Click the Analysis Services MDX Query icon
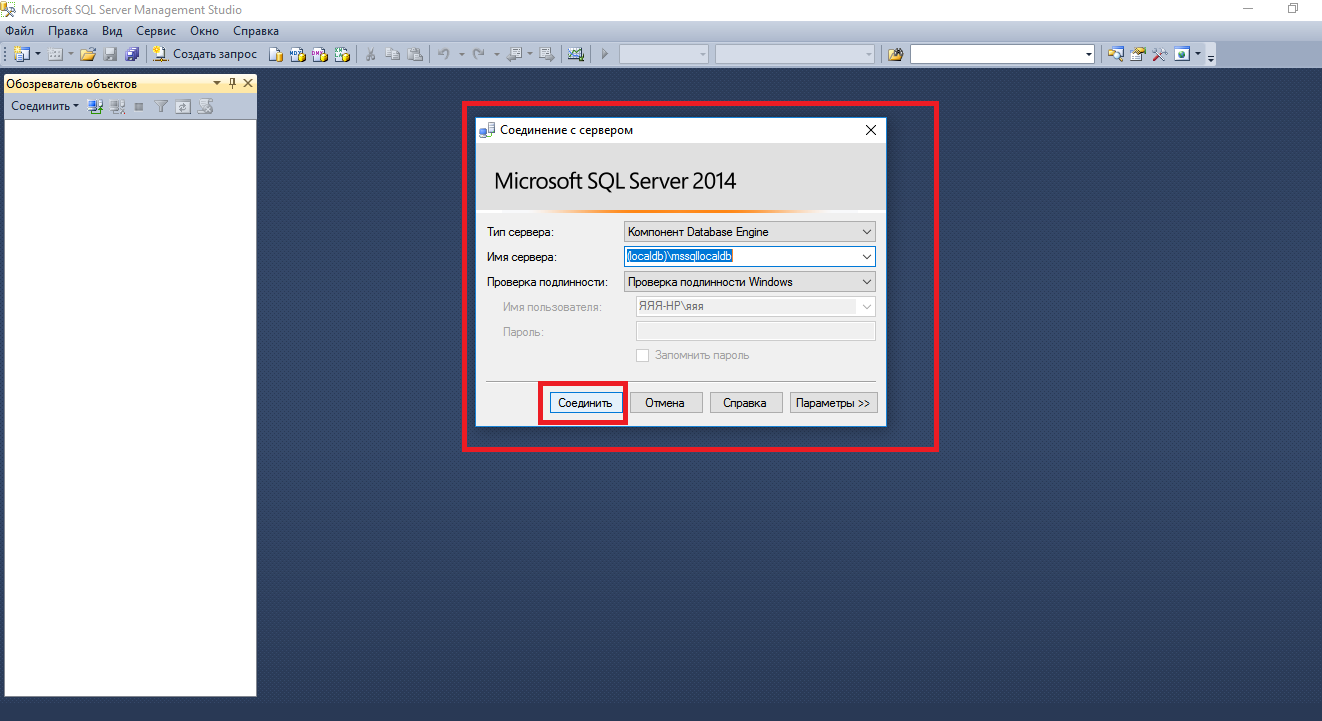Viewport: 1322px width, 721px height. click(x=298, y=54)
